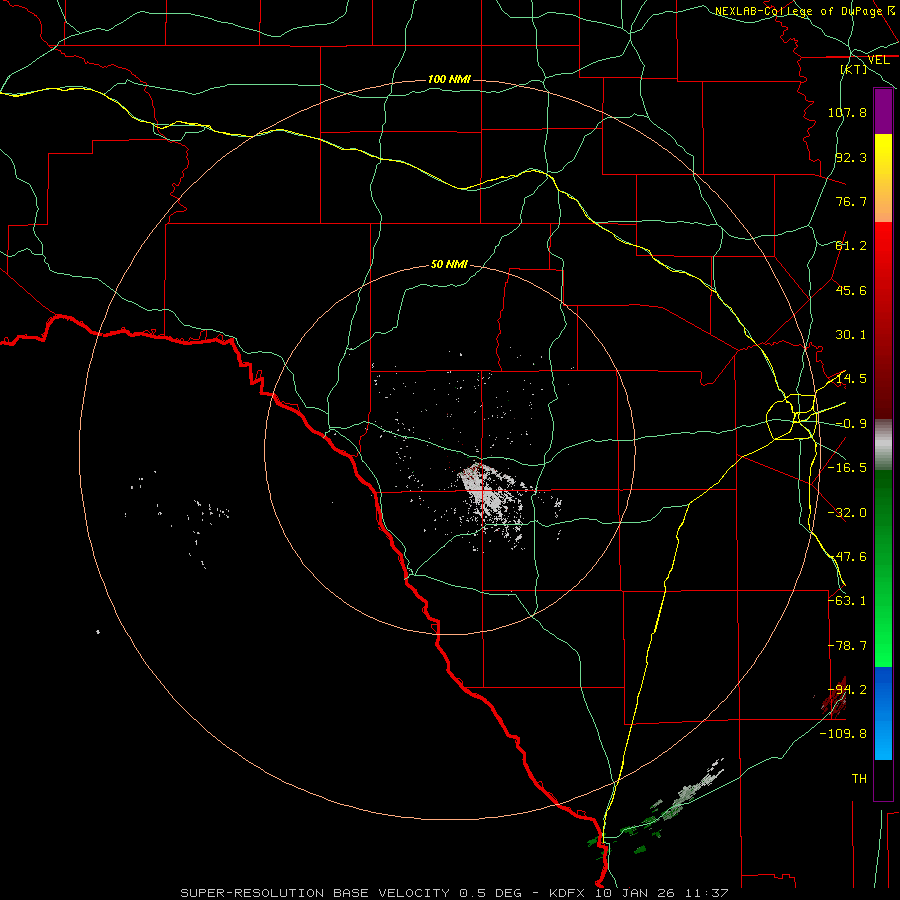Click the VEL legend title
The height and width of the screenshot is (900, 900).
pyautogui.click(x=878, y=60)
